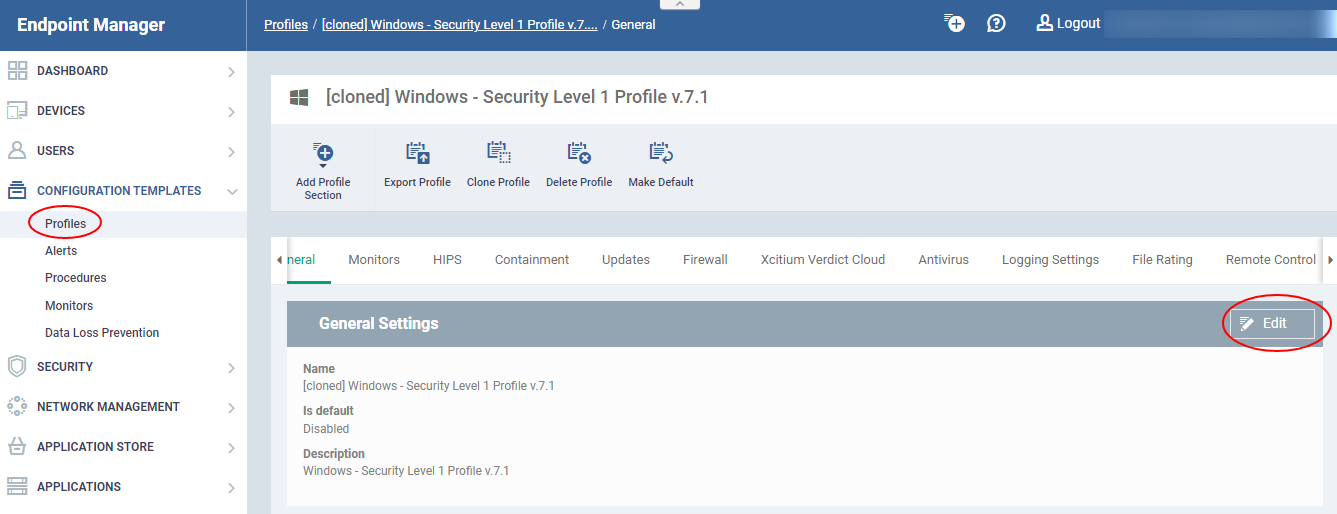
Task: Expand the Security sidebar menu
Action: click(123, 367)
